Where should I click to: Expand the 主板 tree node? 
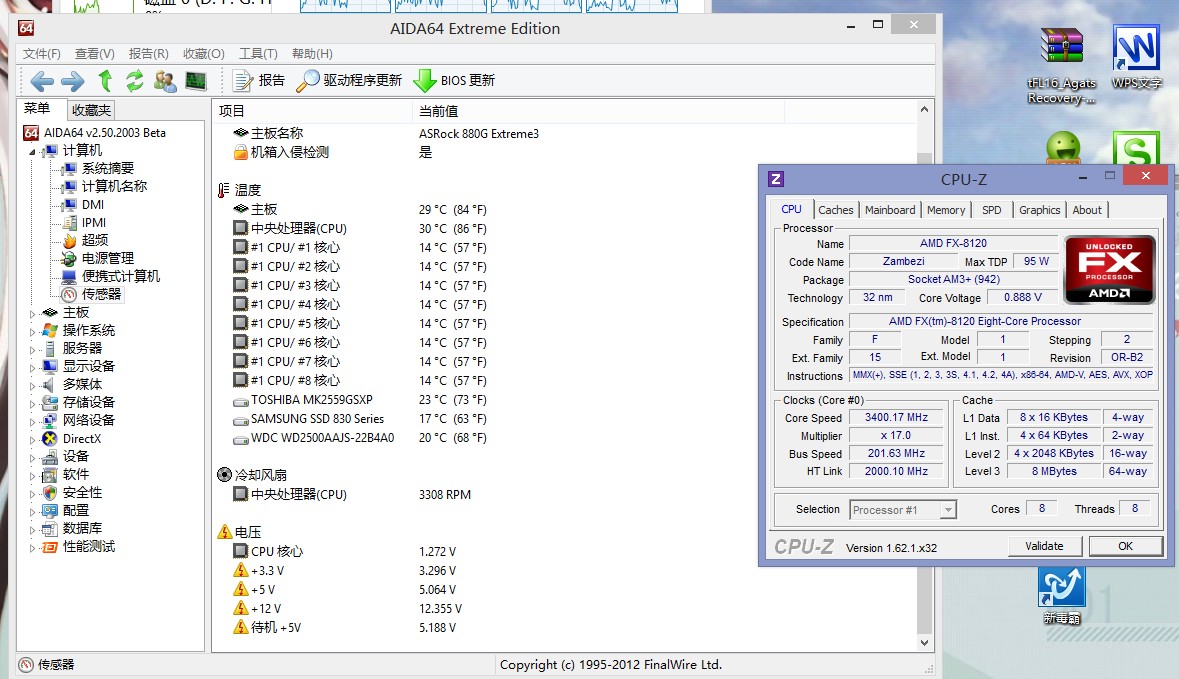point(32,313)
